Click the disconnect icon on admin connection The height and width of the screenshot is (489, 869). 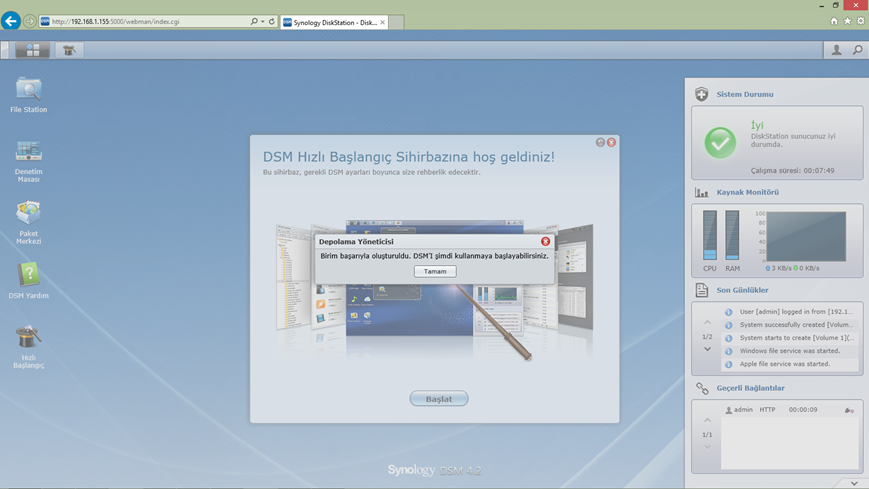[849, 410]
